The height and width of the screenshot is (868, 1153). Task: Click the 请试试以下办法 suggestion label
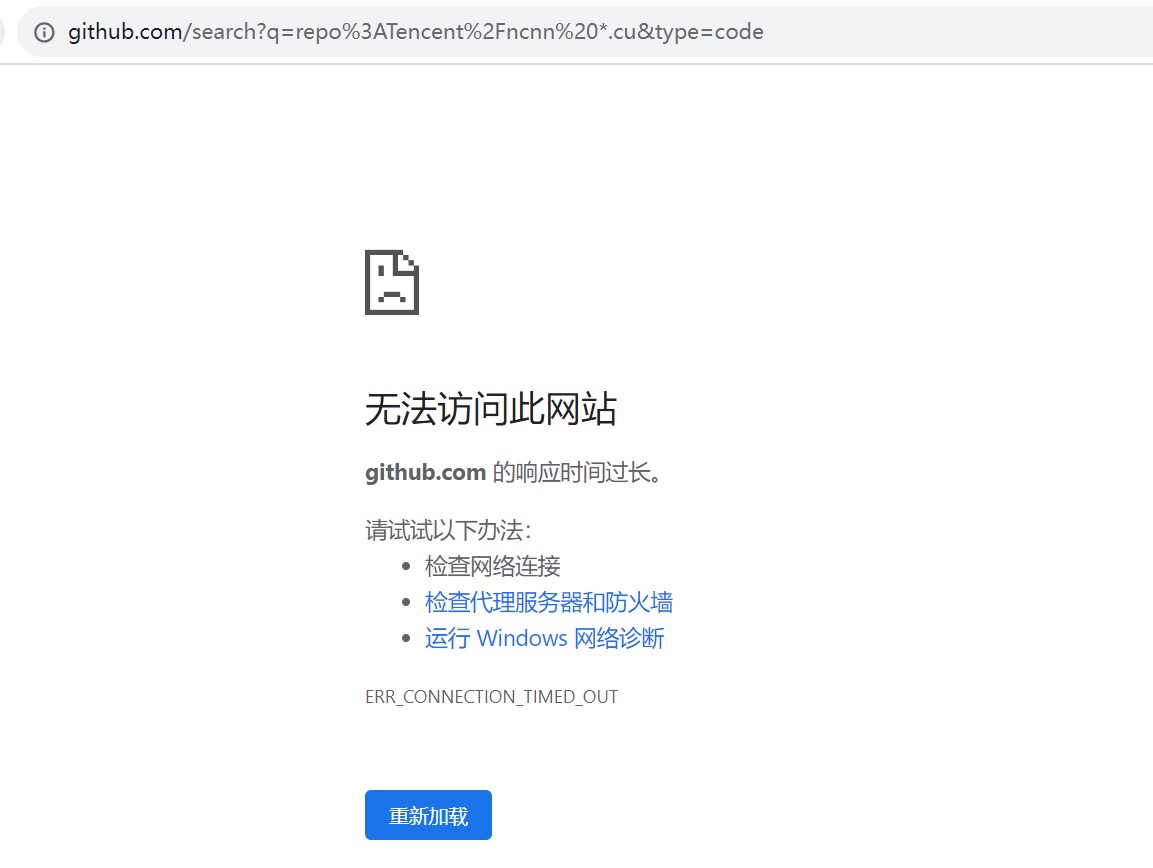point(448,530)
